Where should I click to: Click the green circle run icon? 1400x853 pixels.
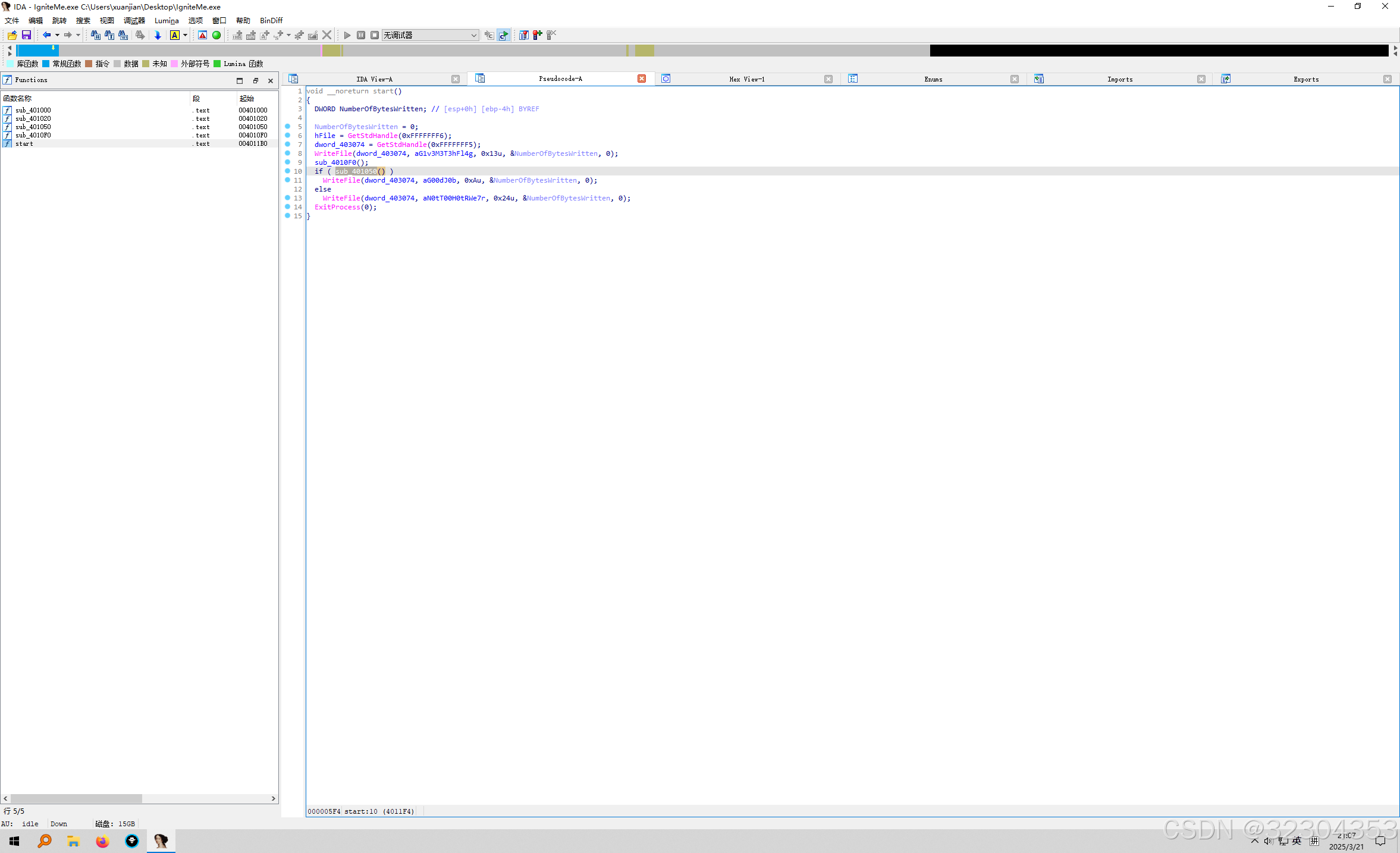[x=216, y=35]
